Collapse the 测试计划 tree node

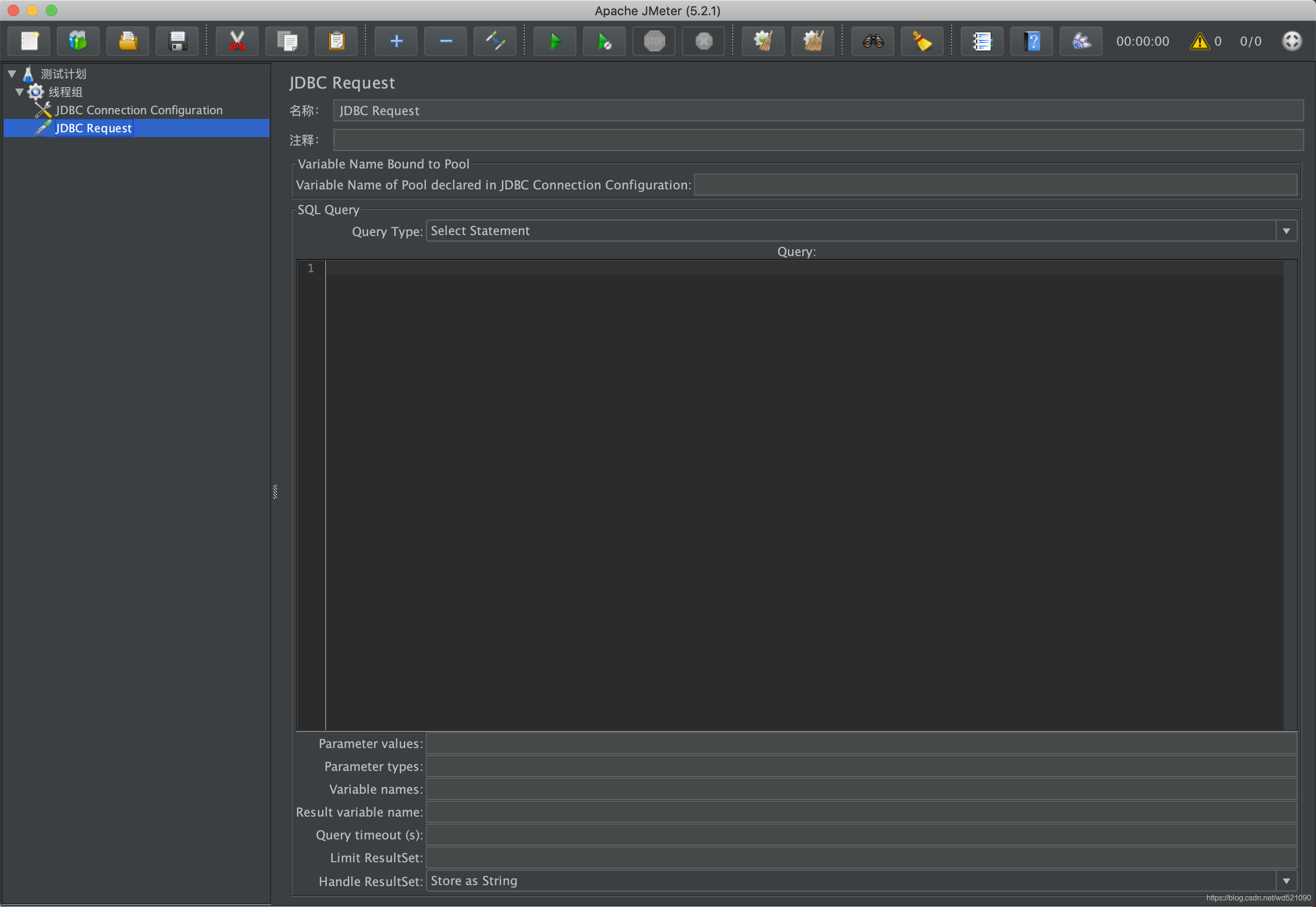click(x=12, y=74)
